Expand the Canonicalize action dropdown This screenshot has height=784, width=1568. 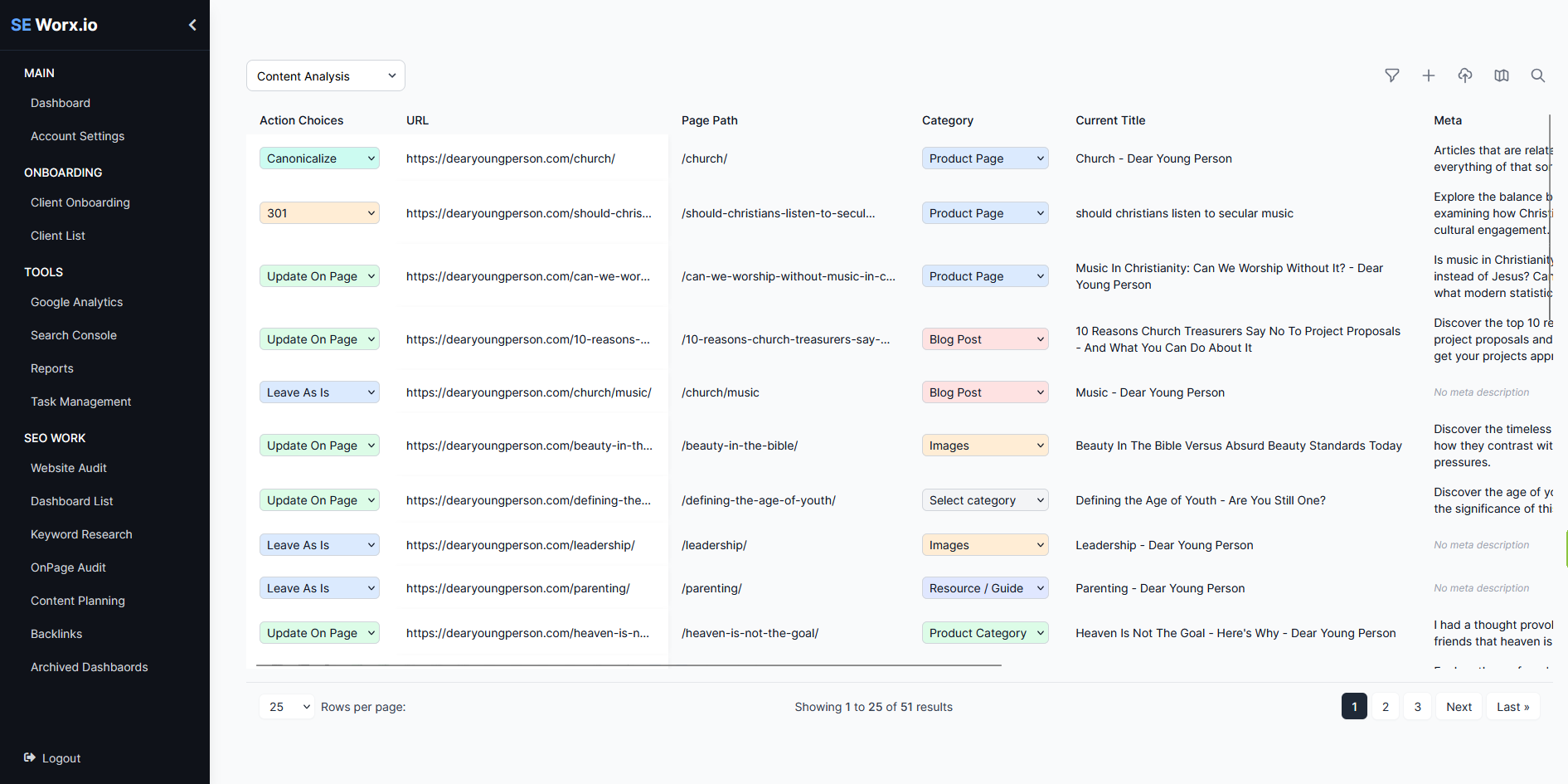[x=319, y=158]
